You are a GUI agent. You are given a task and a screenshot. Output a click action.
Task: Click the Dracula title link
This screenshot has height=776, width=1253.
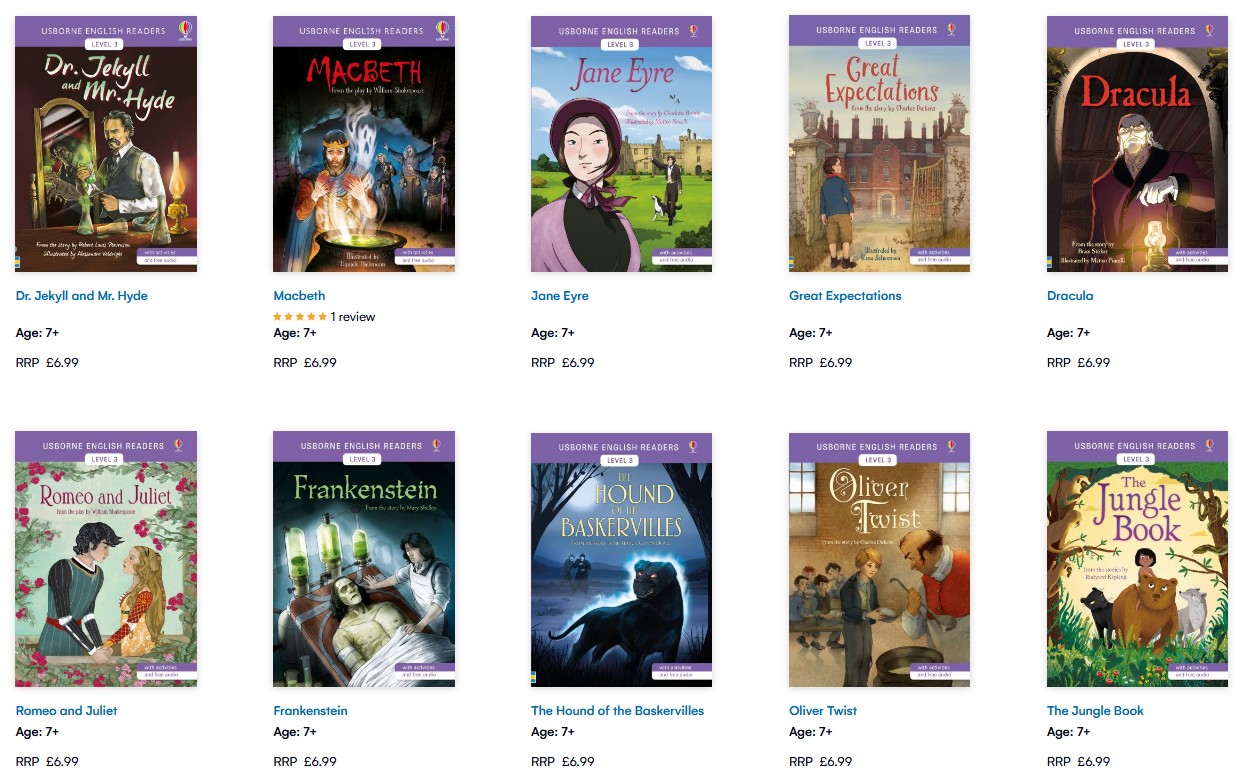click(1070, 296)
